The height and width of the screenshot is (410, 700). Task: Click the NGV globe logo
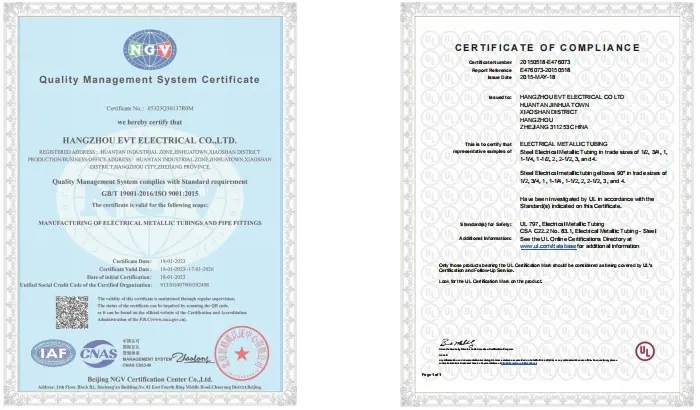coord(150,50)
